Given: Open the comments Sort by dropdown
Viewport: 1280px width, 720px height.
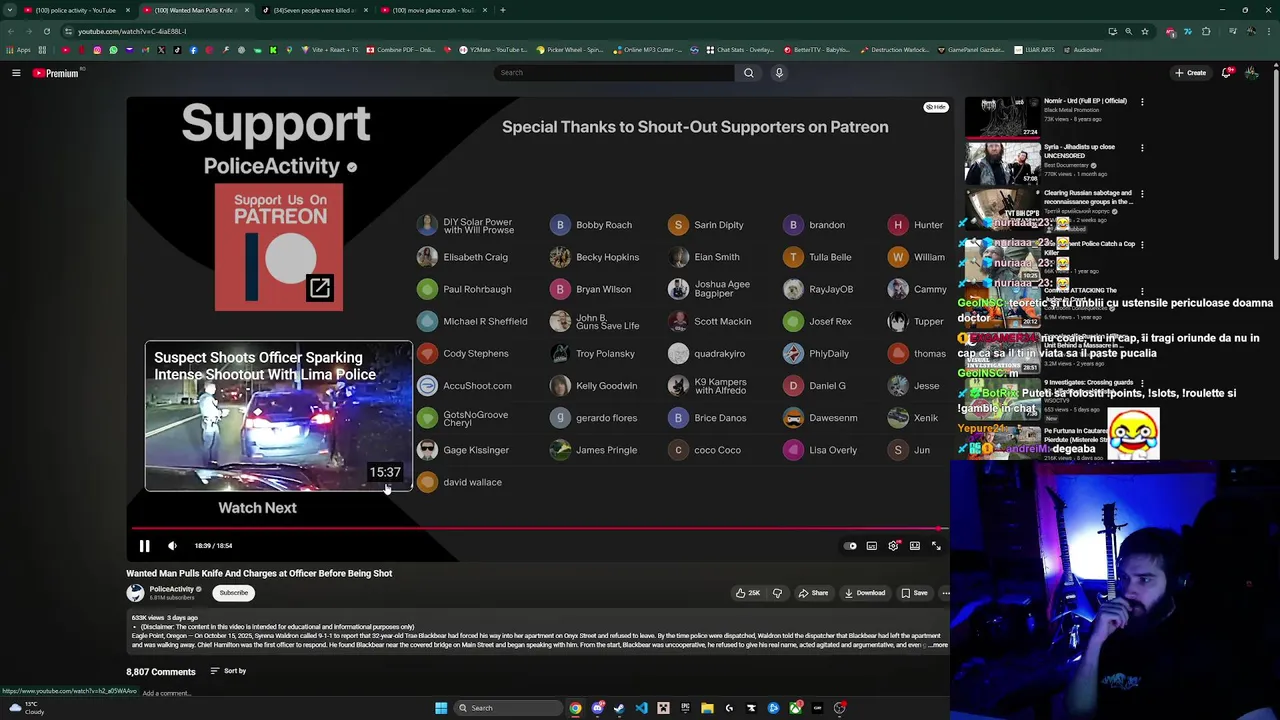Looking at the screenshot, I should click(x=228, y=671).
